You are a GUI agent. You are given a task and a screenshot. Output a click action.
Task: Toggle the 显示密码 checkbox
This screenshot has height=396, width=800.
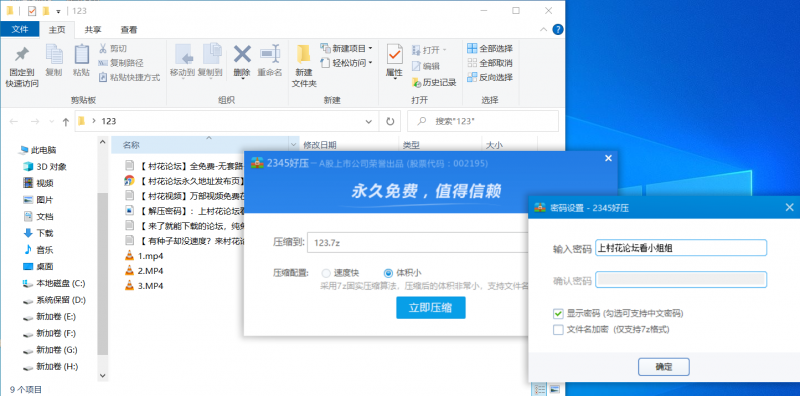pyautogui.click(x=558, y=313)
